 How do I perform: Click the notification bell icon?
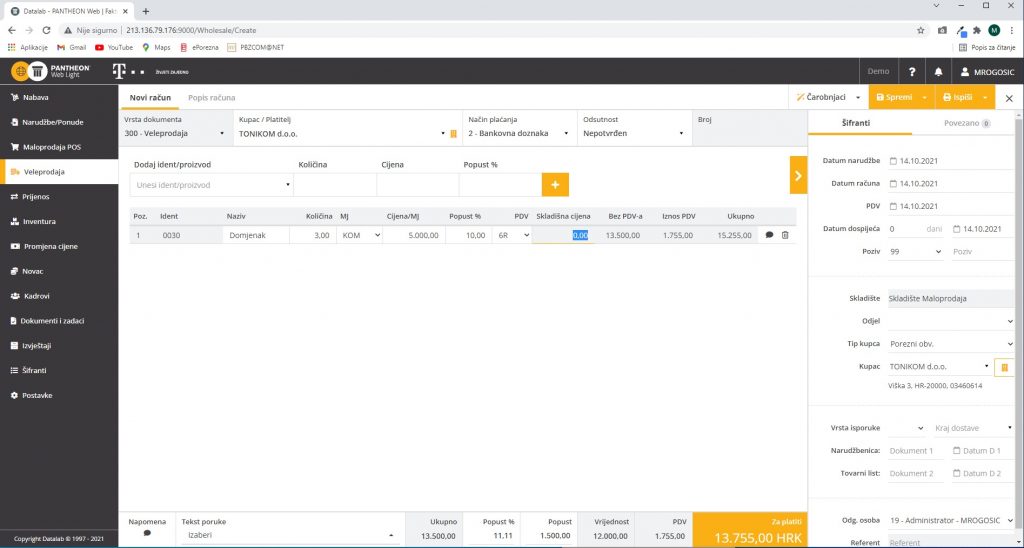click(x=938, y=72)
